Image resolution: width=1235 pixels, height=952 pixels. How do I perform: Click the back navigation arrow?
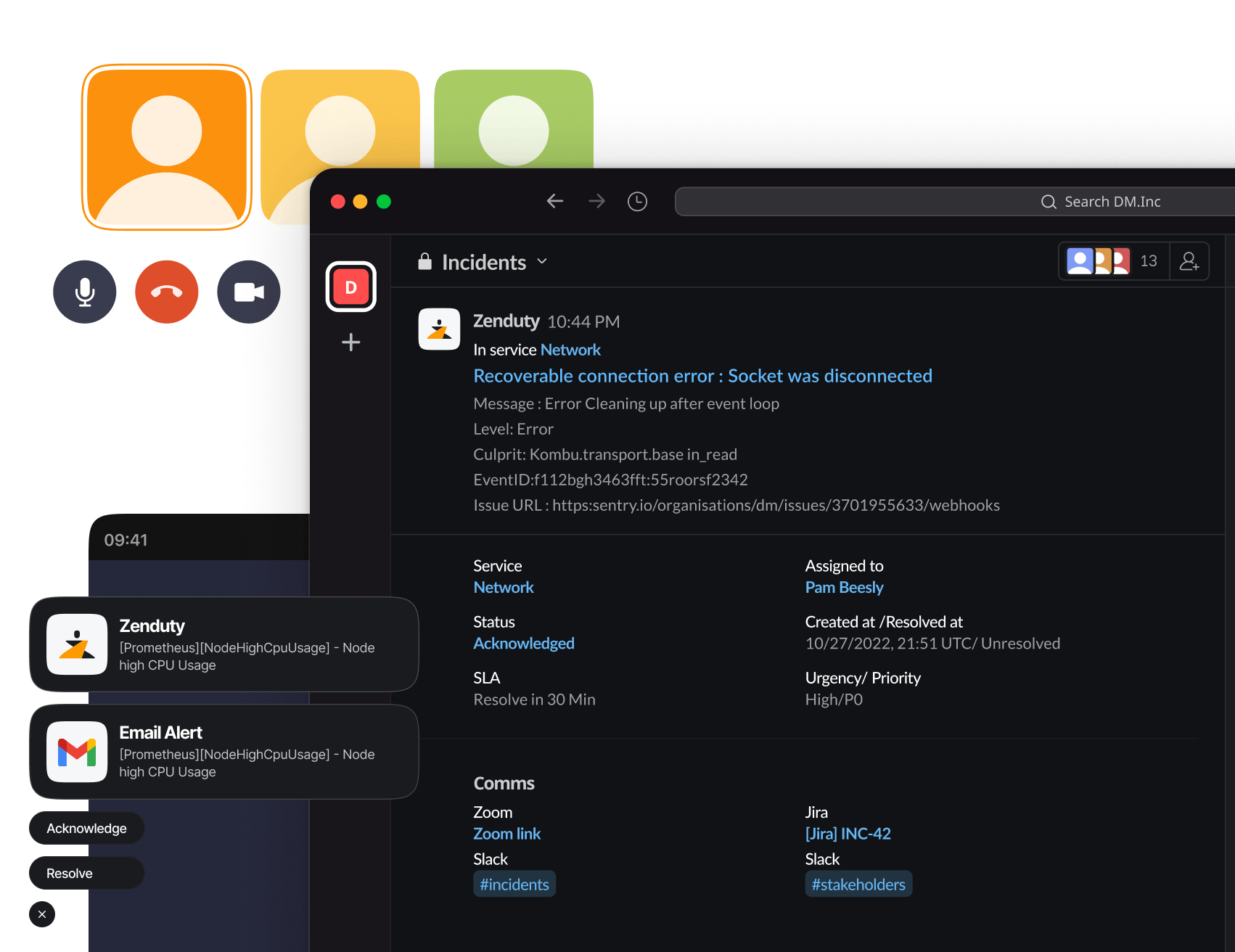coord(554,201)
